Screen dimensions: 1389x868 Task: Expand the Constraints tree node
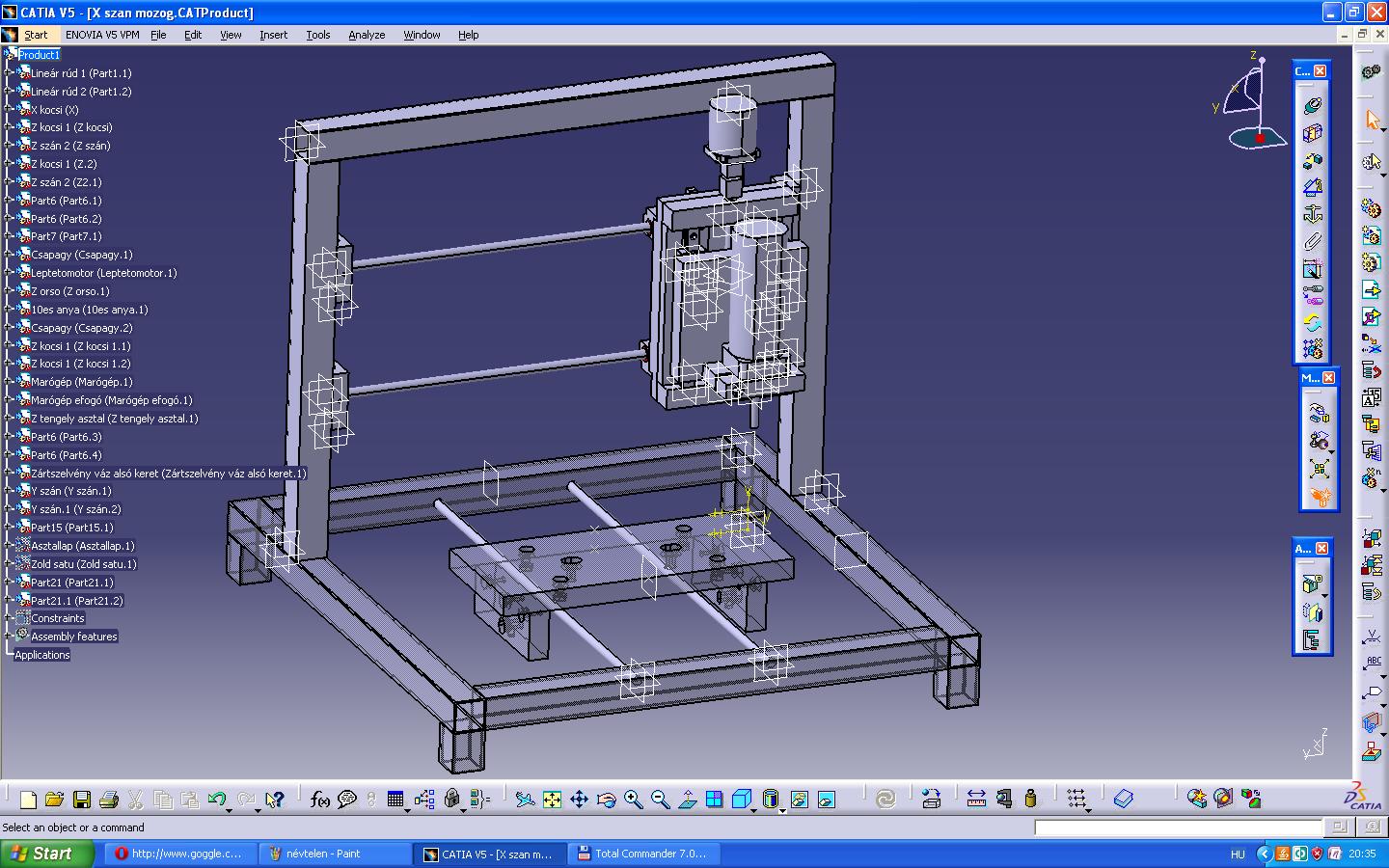pos(9,618)
